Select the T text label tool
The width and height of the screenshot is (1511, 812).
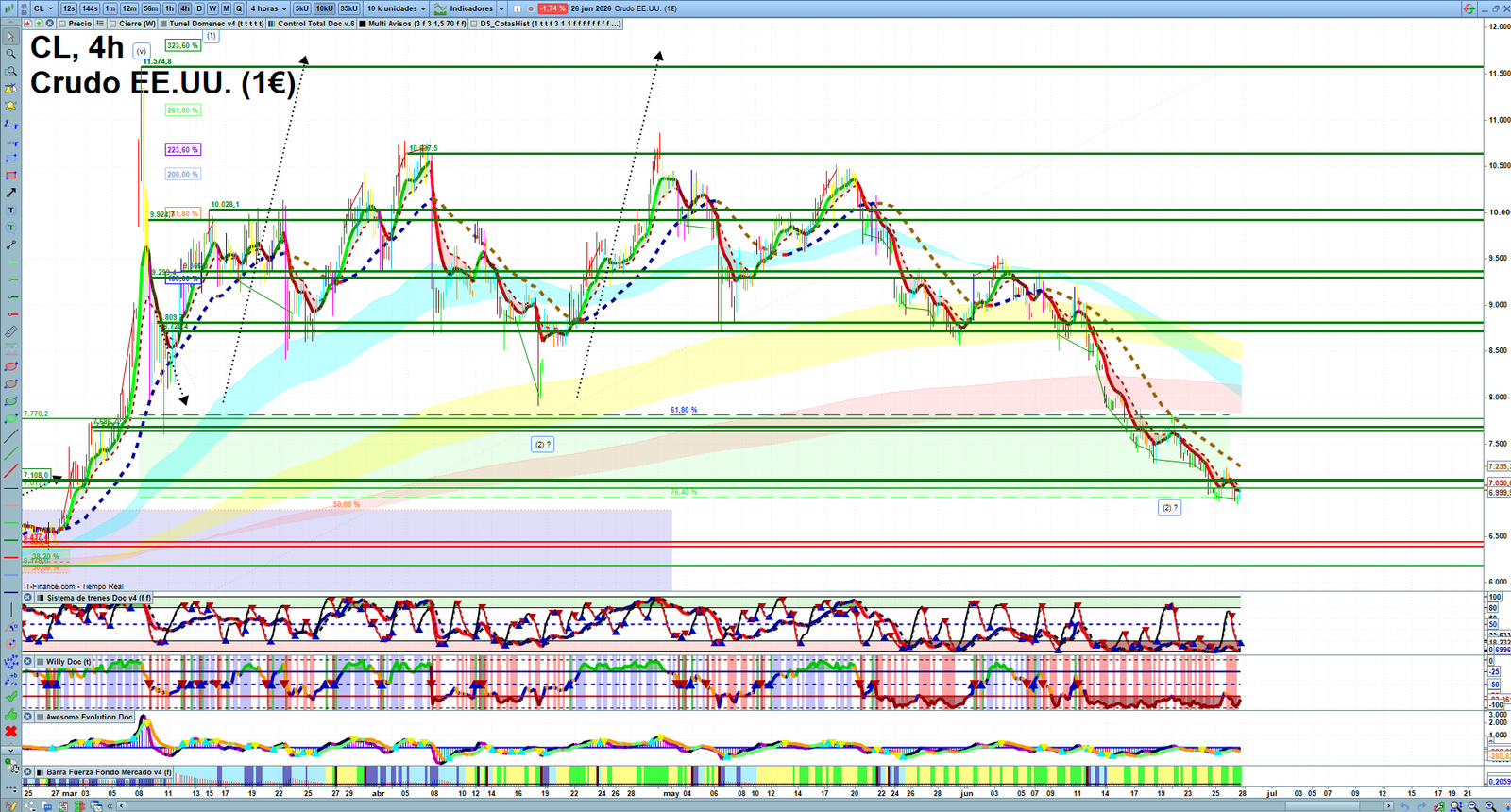pyautogui.click(x=10, y=210)
